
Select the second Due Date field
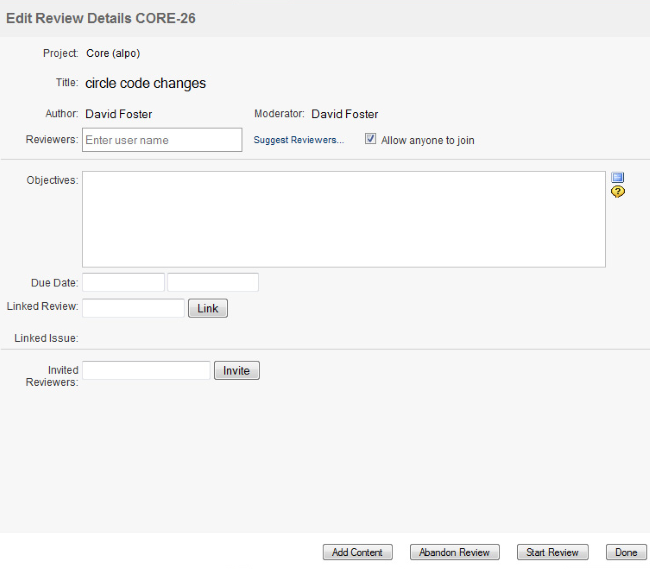point(213,283)
